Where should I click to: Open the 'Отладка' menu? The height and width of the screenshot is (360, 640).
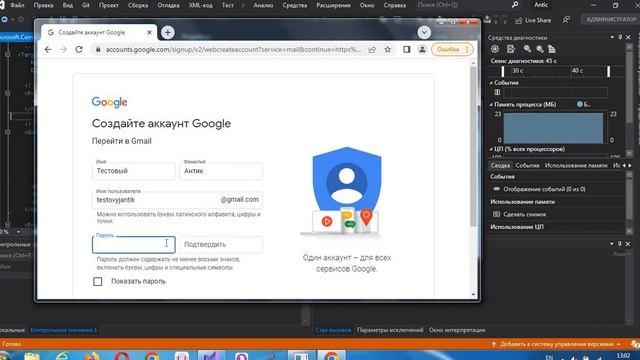click(168, 5)
